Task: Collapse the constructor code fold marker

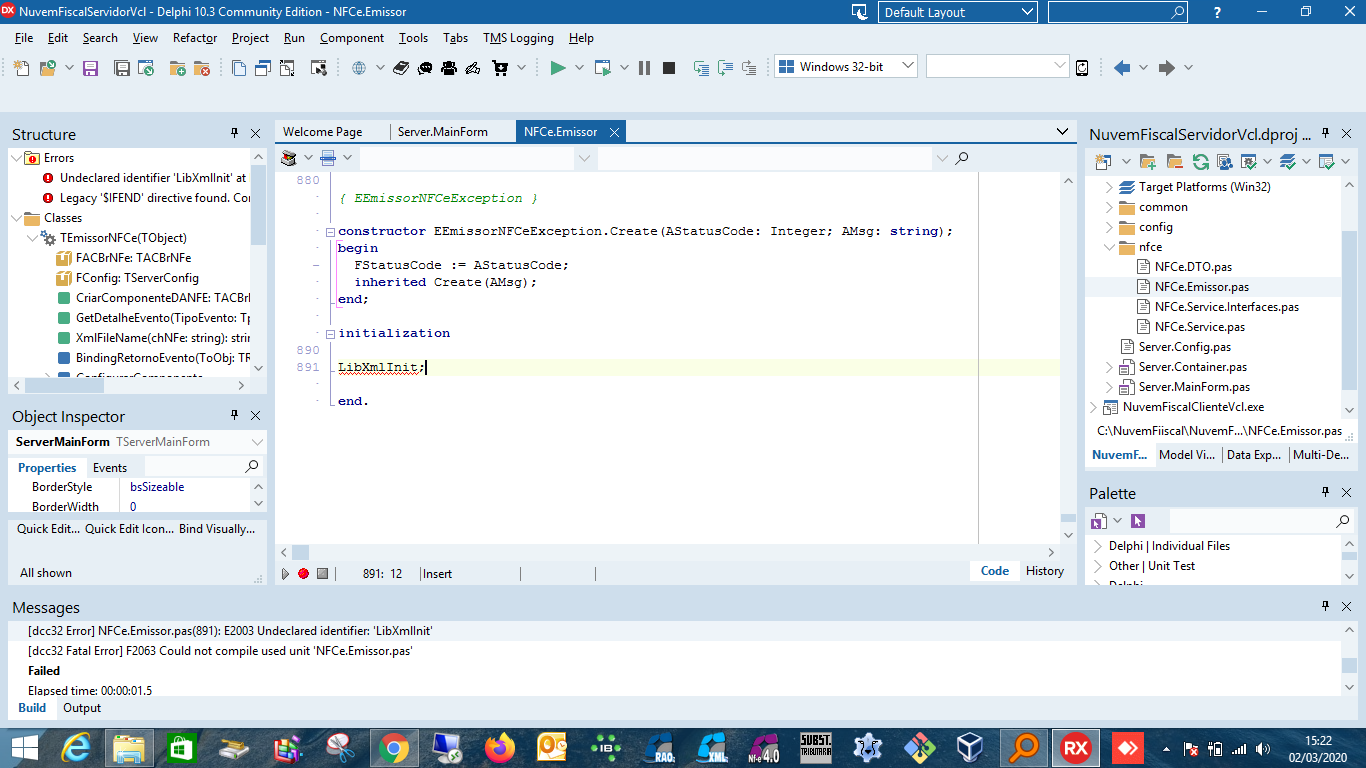Action: coord(330,232)
